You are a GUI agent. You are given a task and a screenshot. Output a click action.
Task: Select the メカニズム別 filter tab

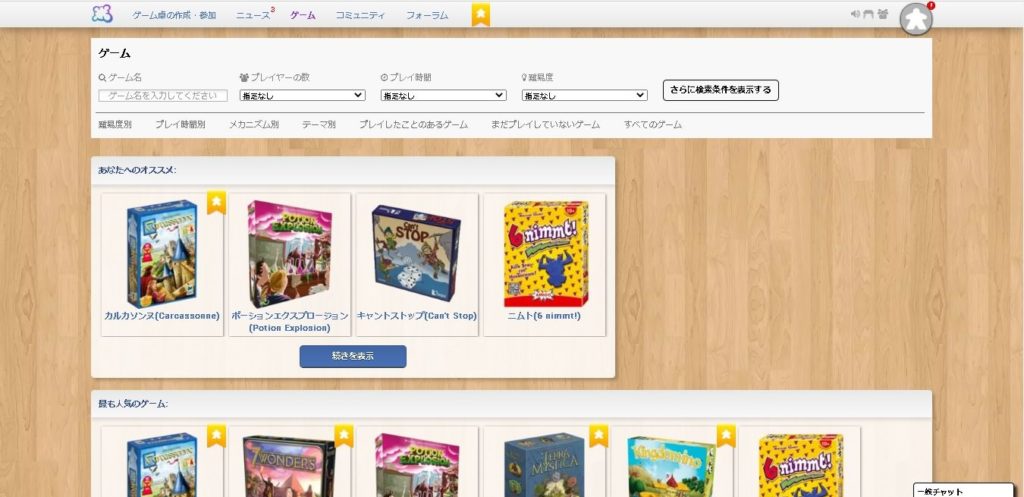pyautogui.click(x=253, y=125)
